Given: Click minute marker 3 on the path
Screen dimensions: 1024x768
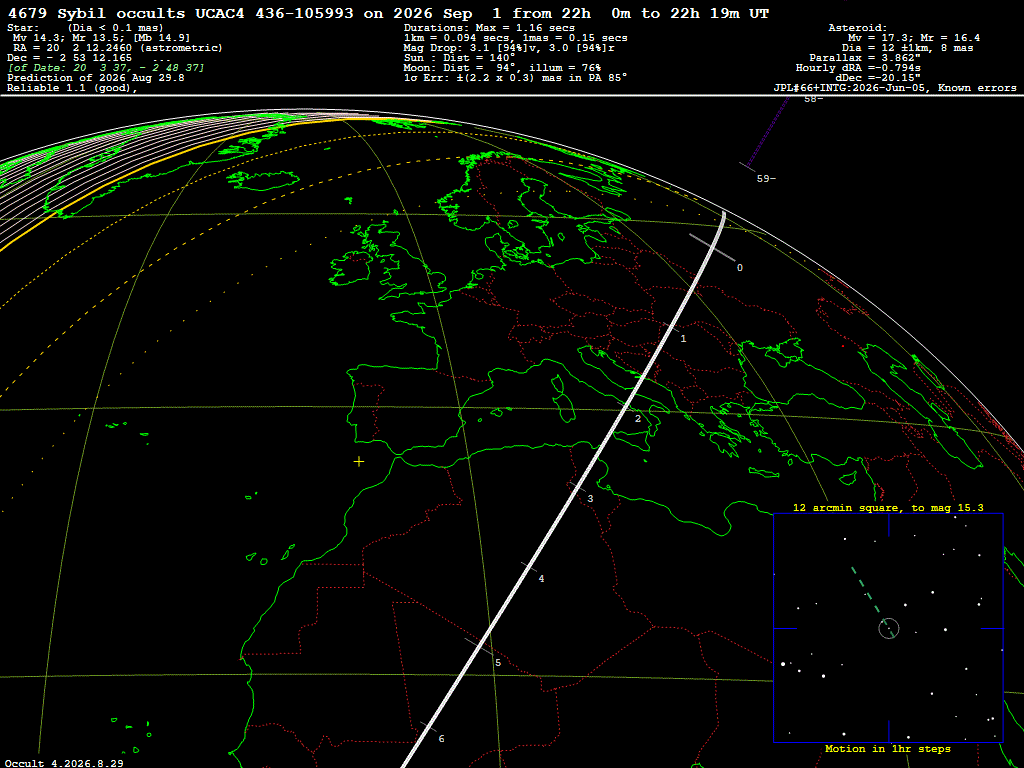Looking at the screenshot, I should (590, 499).
